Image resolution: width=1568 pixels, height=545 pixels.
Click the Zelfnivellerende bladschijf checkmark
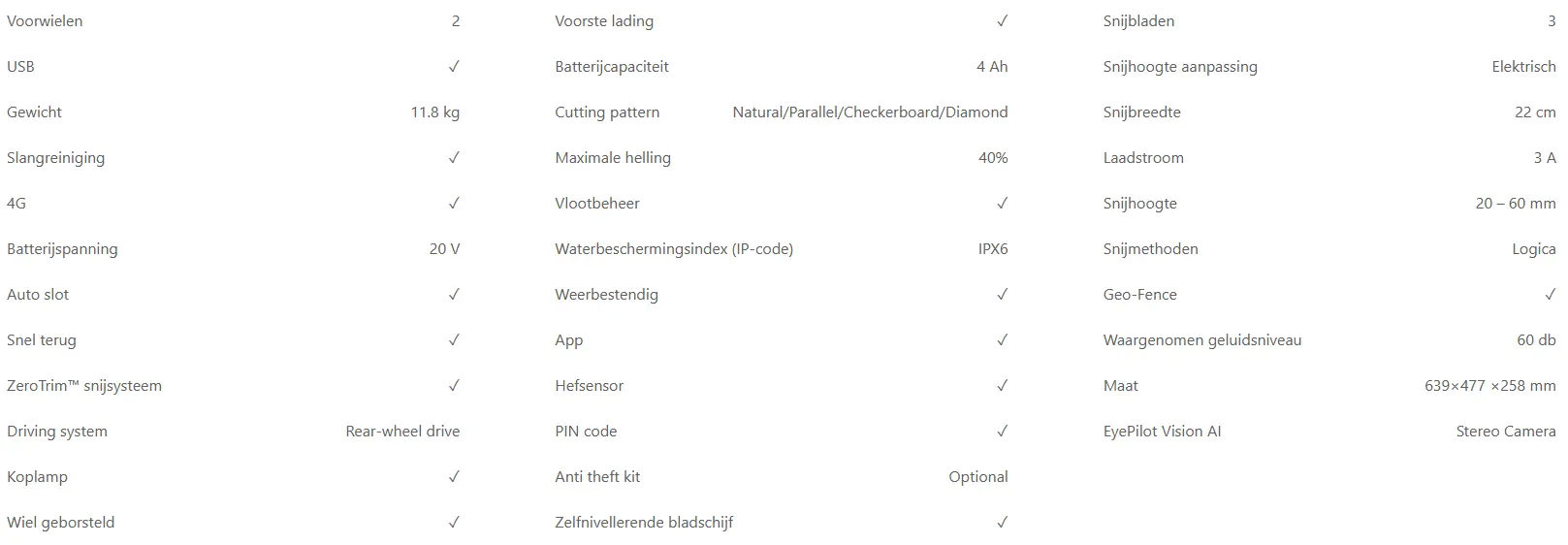pos(1002,523)
